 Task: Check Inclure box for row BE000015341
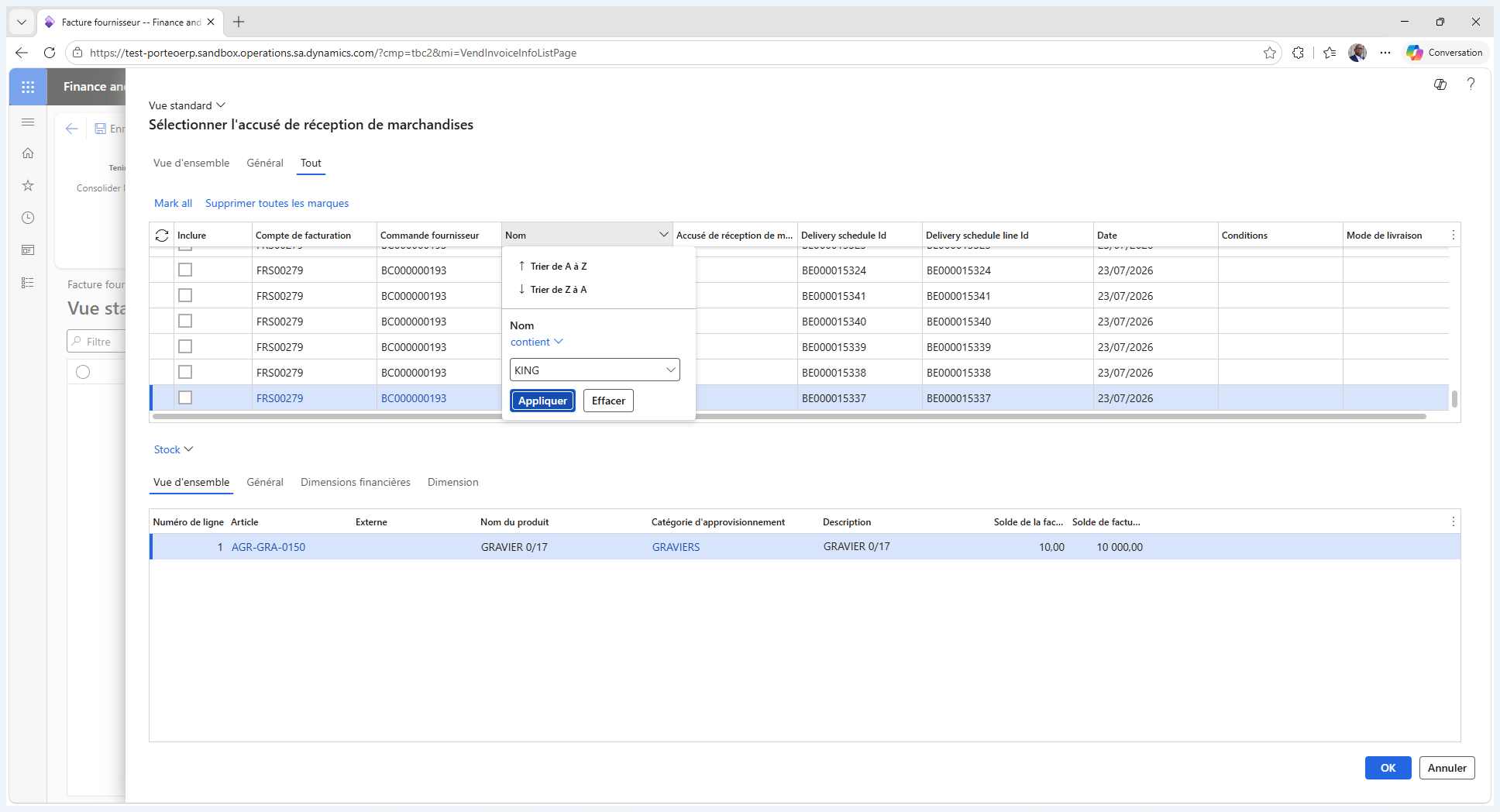[x=185, y=295]
